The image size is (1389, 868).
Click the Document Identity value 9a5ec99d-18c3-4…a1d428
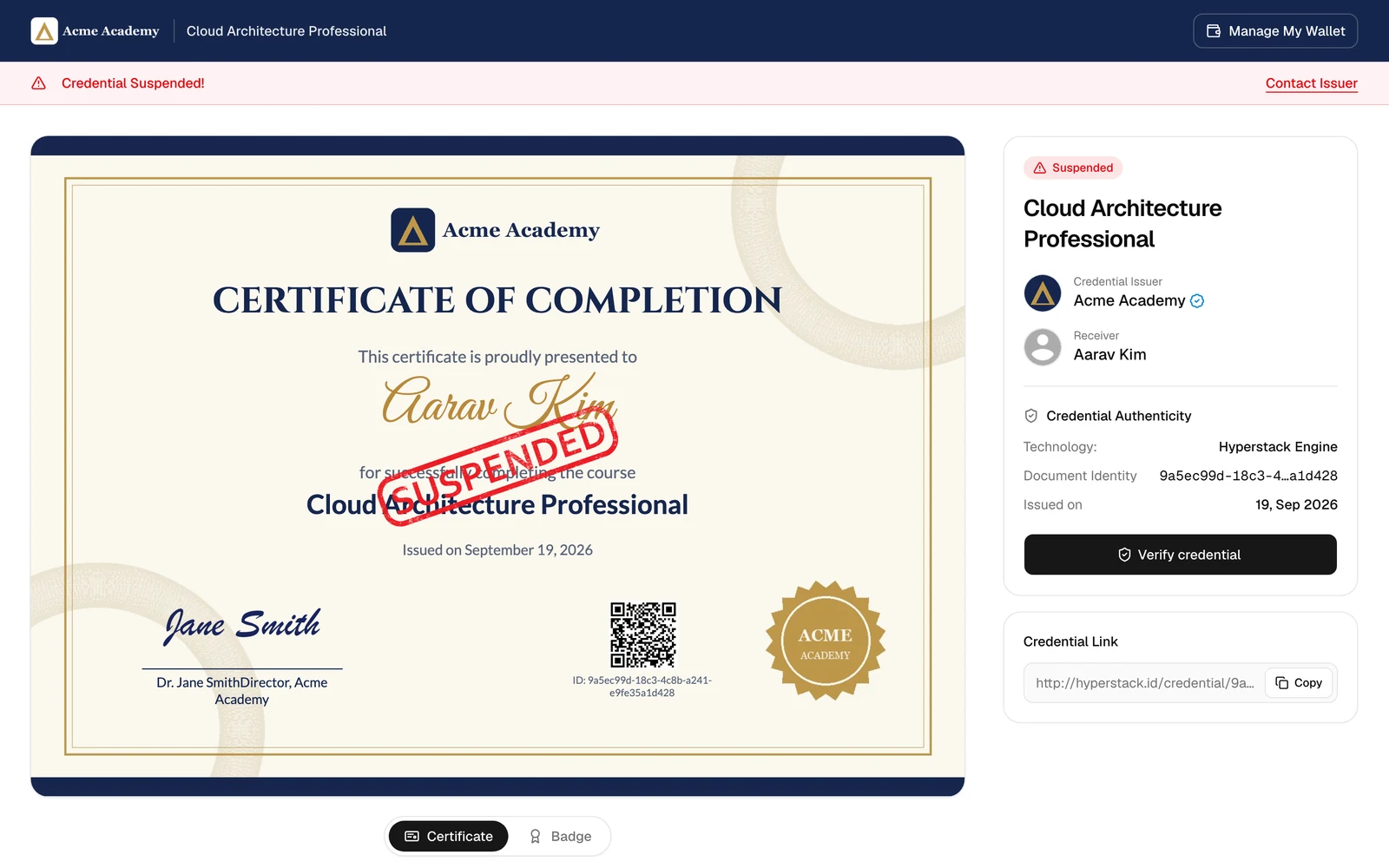1248,476
